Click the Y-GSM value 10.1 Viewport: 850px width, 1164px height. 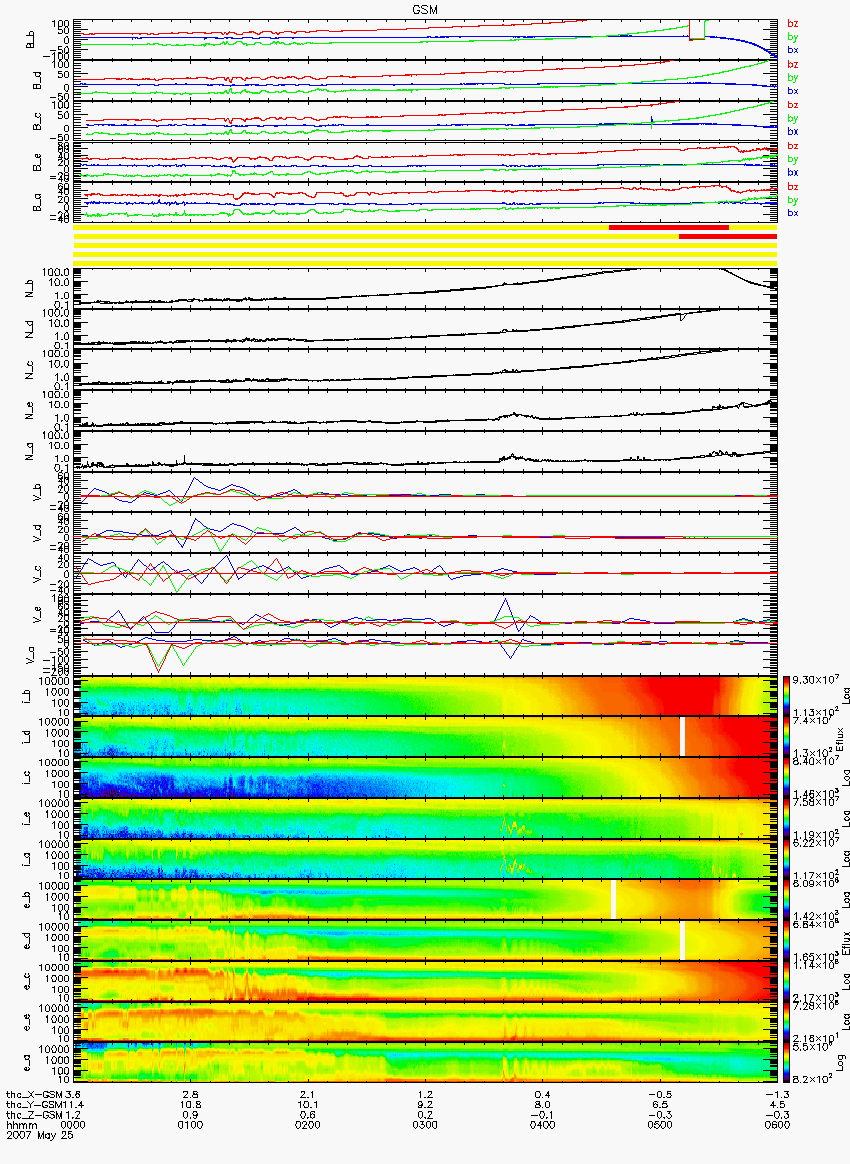pos(307,1105)
